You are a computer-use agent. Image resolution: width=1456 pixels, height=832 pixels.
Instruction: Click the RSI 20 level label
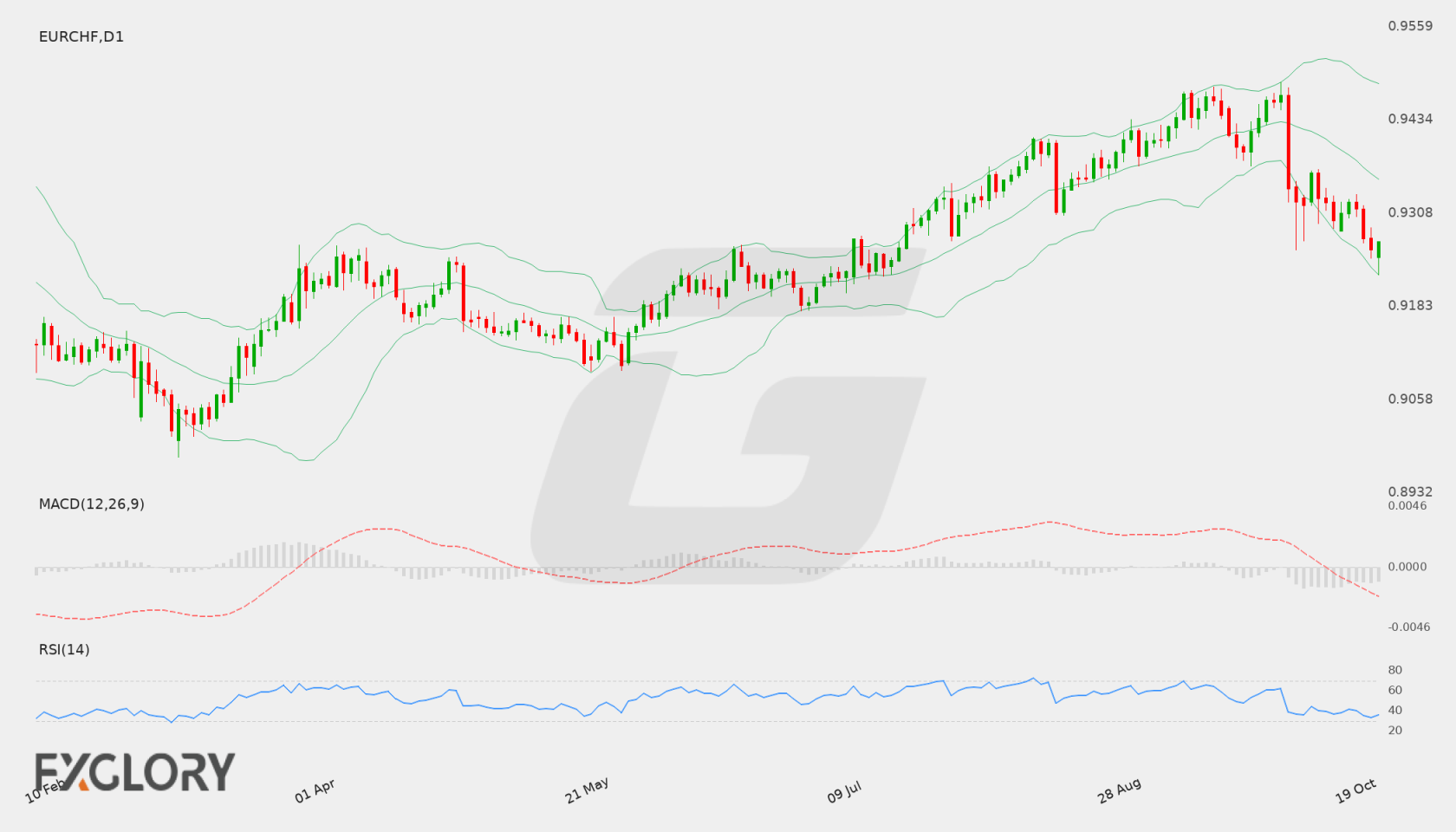1395,730
